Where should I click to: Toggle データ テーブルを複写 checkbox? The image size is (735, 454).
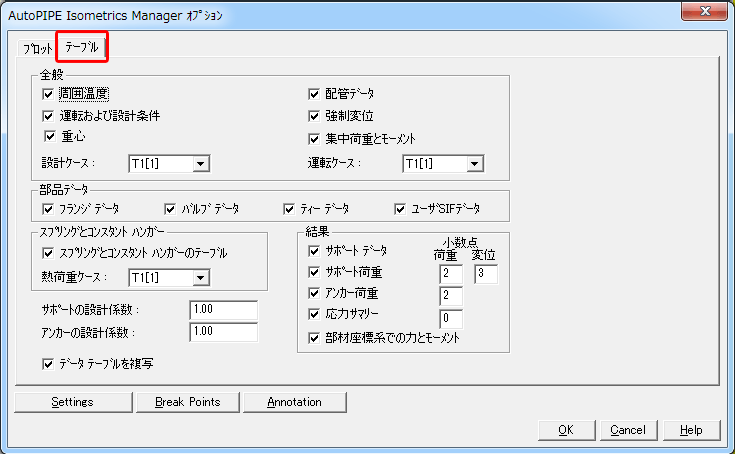pos(48,364)
